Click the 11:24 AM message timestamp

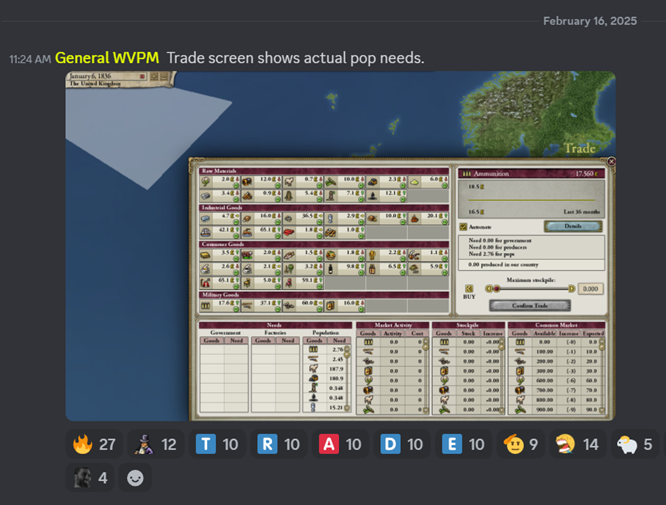pyautogui.click(x=30, y=59)
